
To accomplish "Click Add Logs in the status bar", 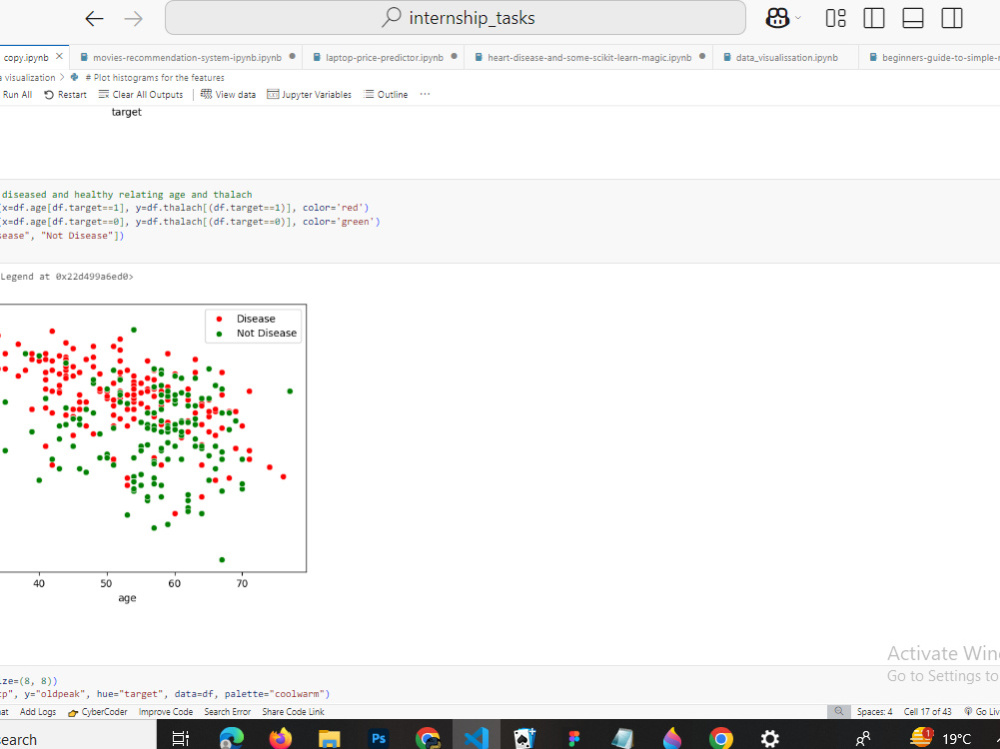I will coord(38,712).
